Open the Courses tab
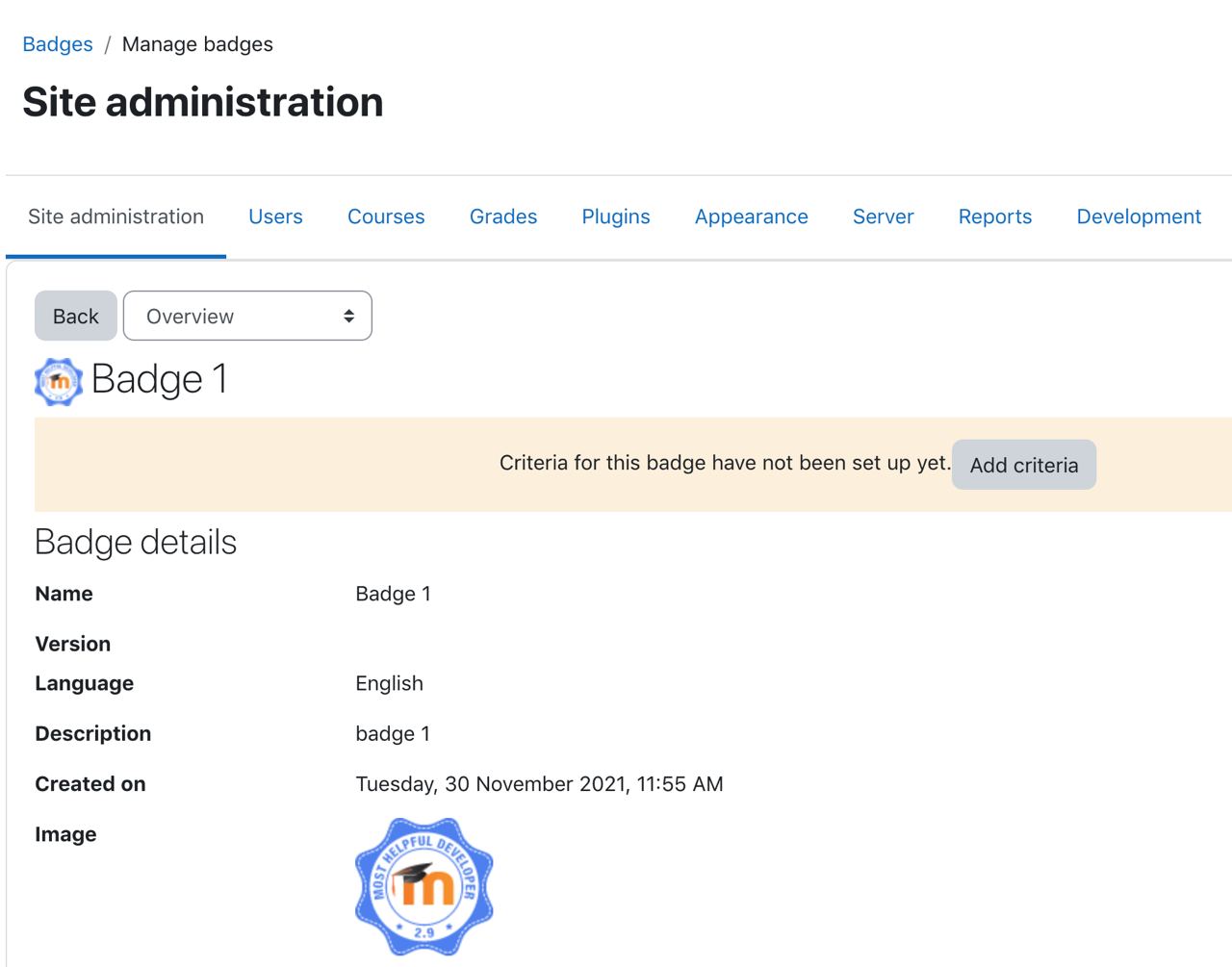Viewport: 1232px width, 967px height. (386, 216)
